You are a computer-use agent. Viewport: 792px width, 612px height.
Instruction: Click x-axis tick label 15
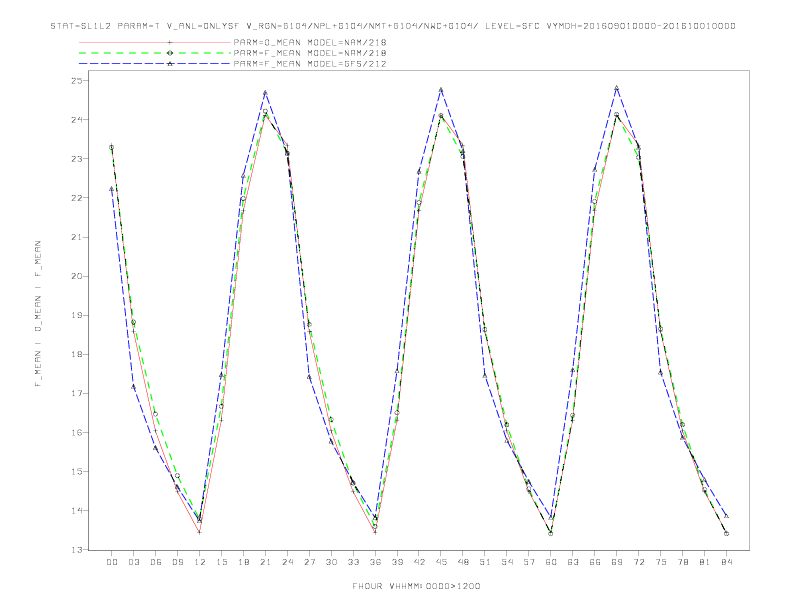tap(221, 562)
